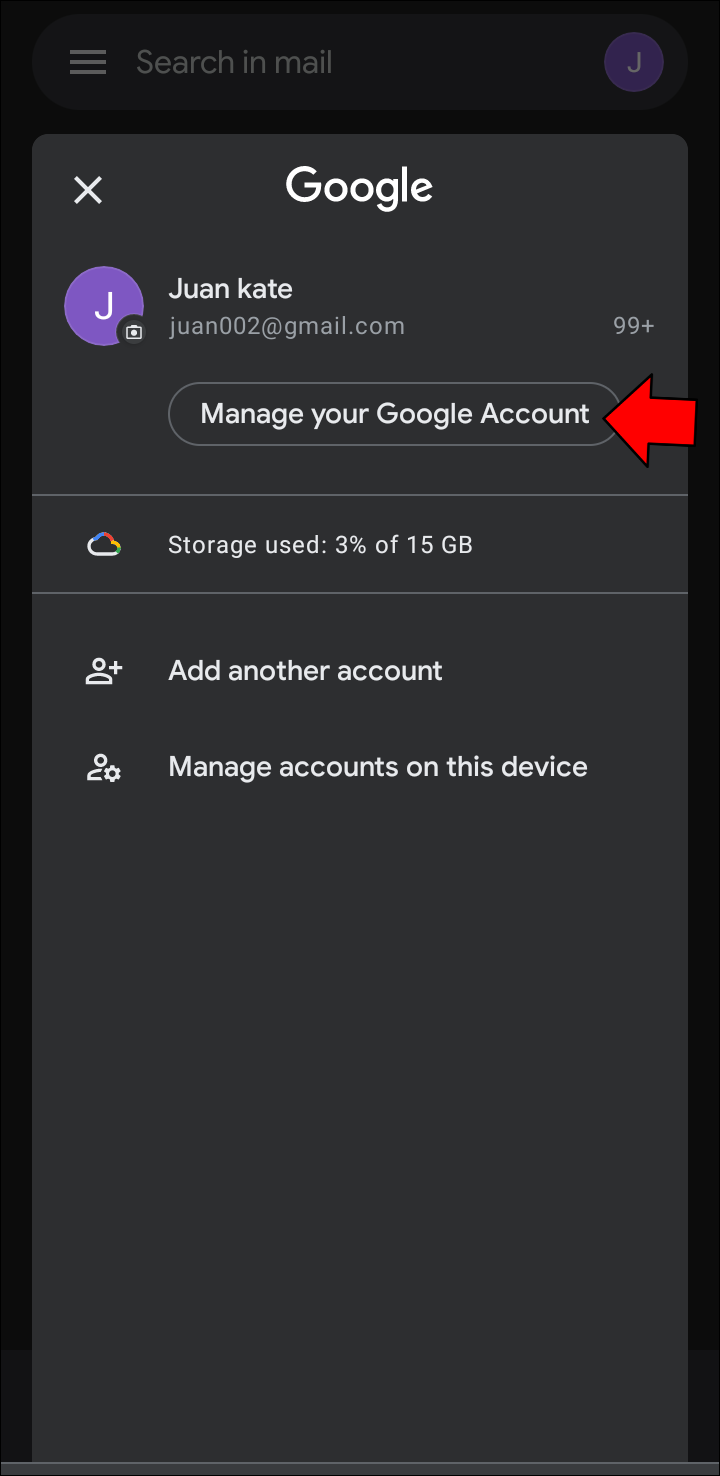Image resolution: width=720 pixels, height=1476 pixels.
Task: Select Add another account
Action: pos(305,671)
